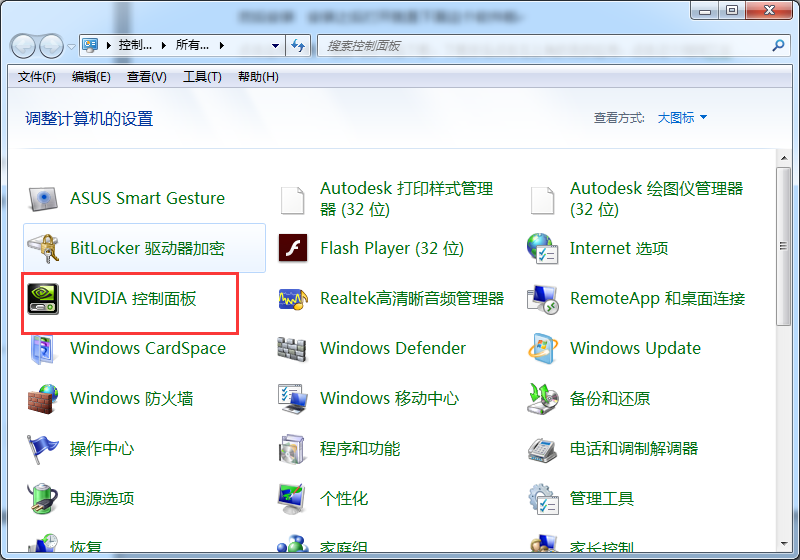Viewport: 800px width, 560px height.
Task: Click the Realtek高清晰音频管理器 link text
Action: (412, 298)
